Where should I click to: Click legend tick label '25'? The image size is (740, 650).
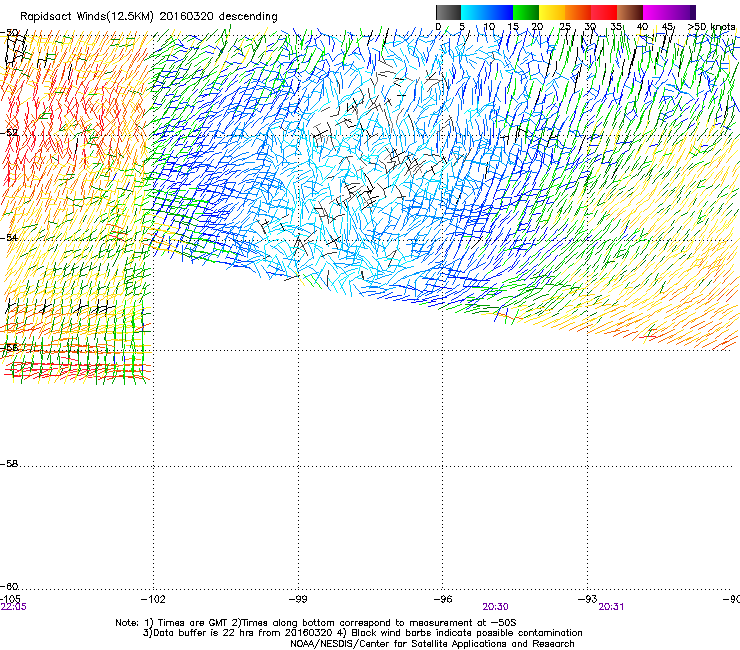click(x=565, y=27)
